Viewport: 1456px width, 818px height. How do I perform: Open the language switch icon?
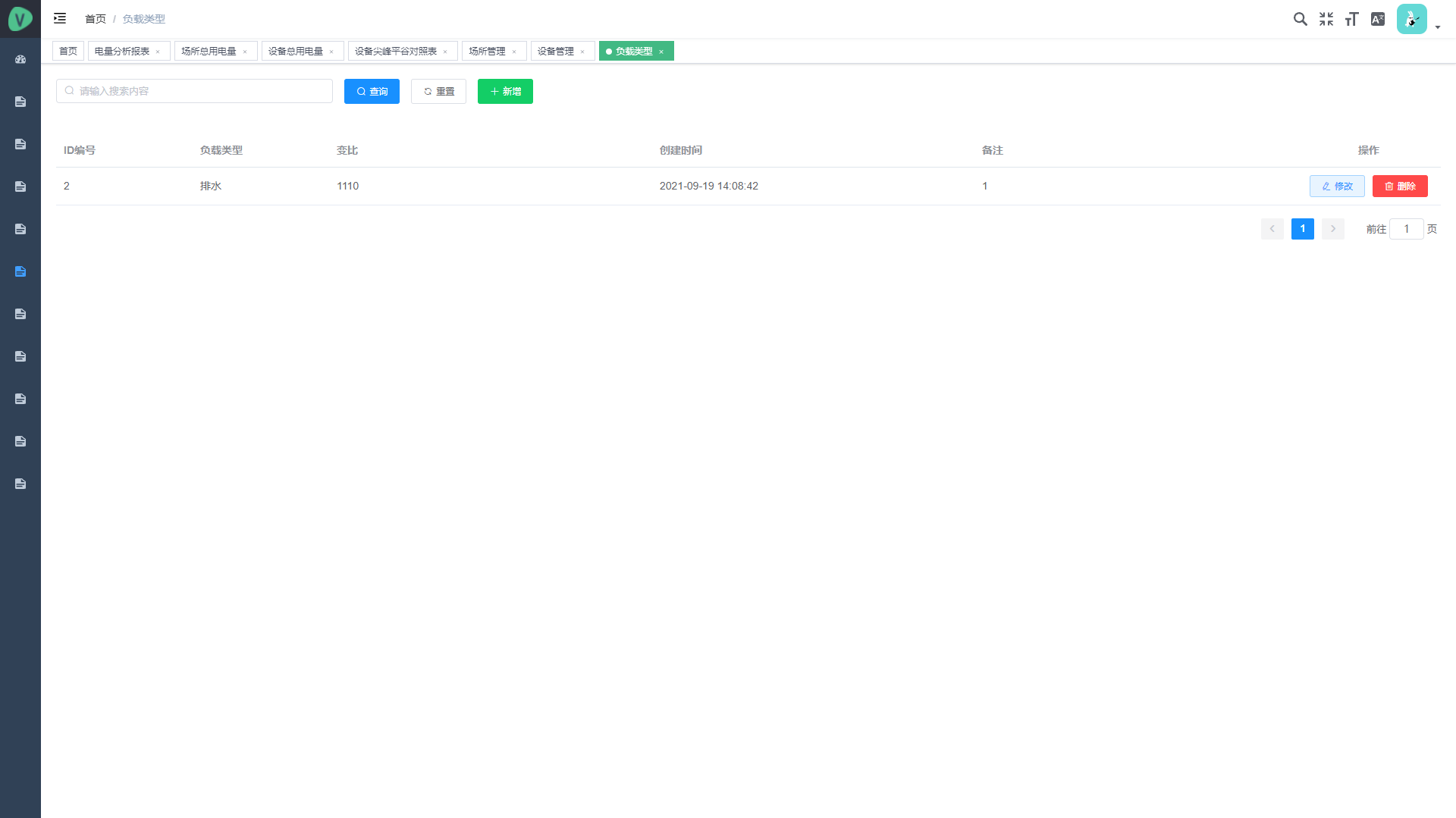click(1378, 19)
